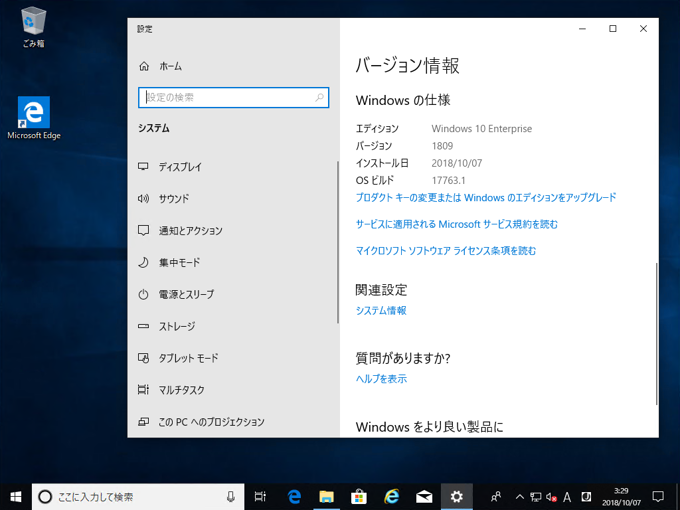Image resolution: width=680 pixels, height=510 pixels.
Task: Click the バージョン情報 heading
Action: [407, 66]
